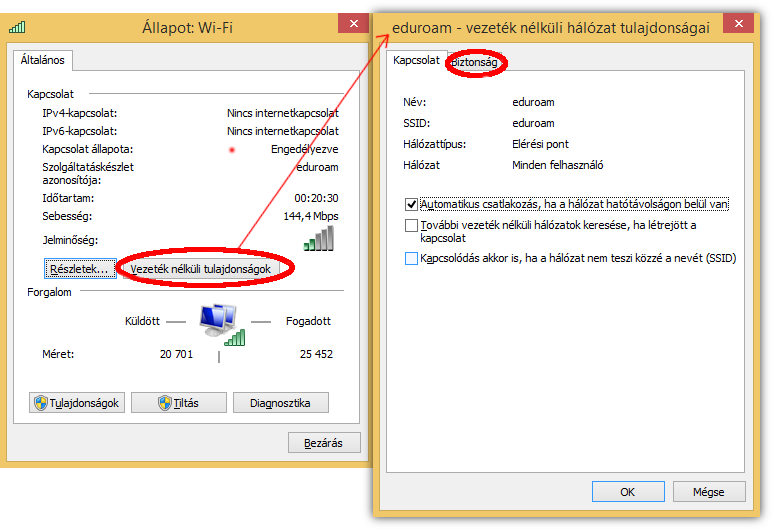The height and width of the screenshot is (530, 773).
Task: Click the Szolgáltatáskészlet azonosítója value eduroam
Action: (317, 167)
